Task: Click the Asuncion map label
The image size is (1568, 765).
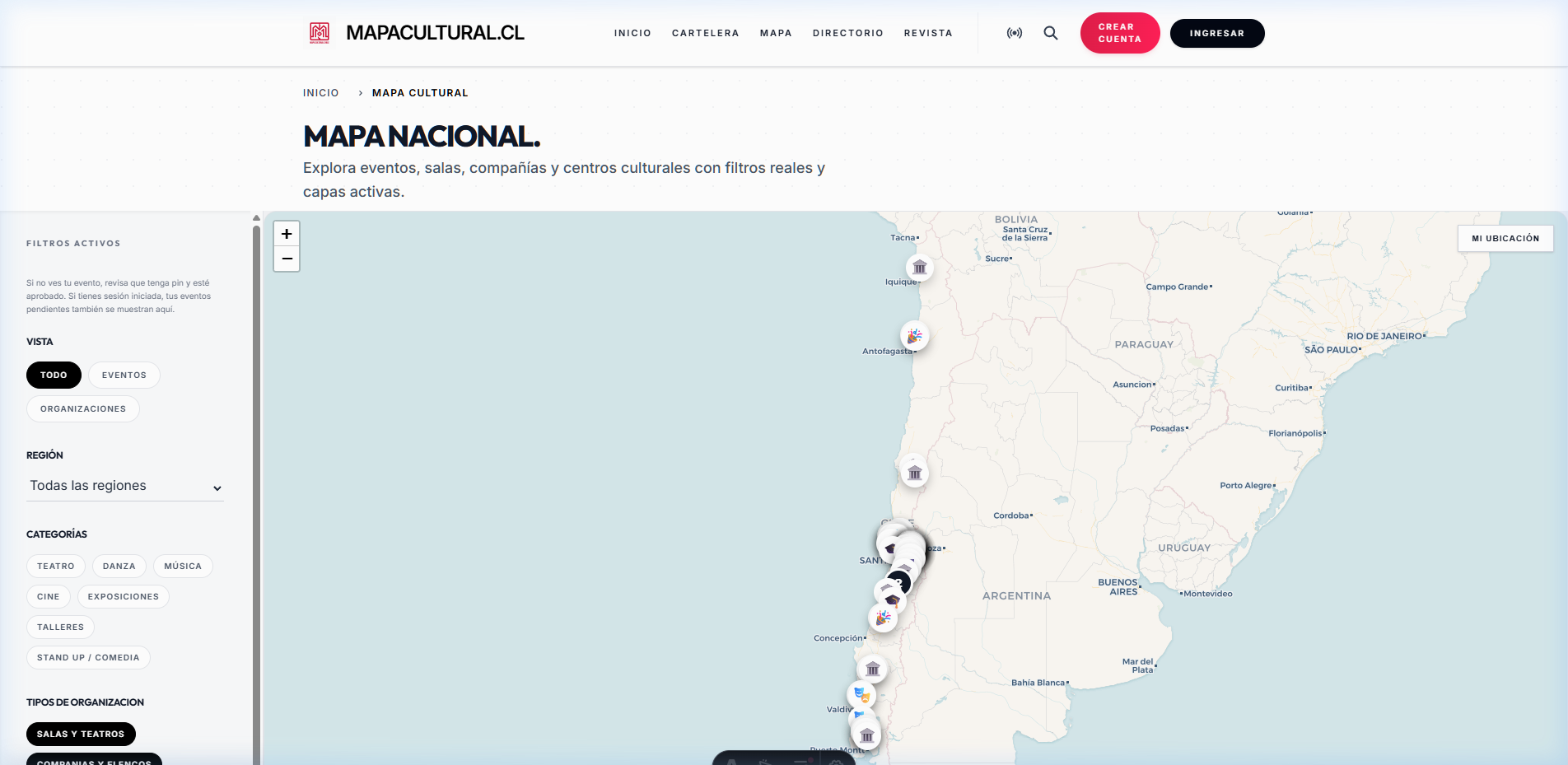Action: [1132, 385]
